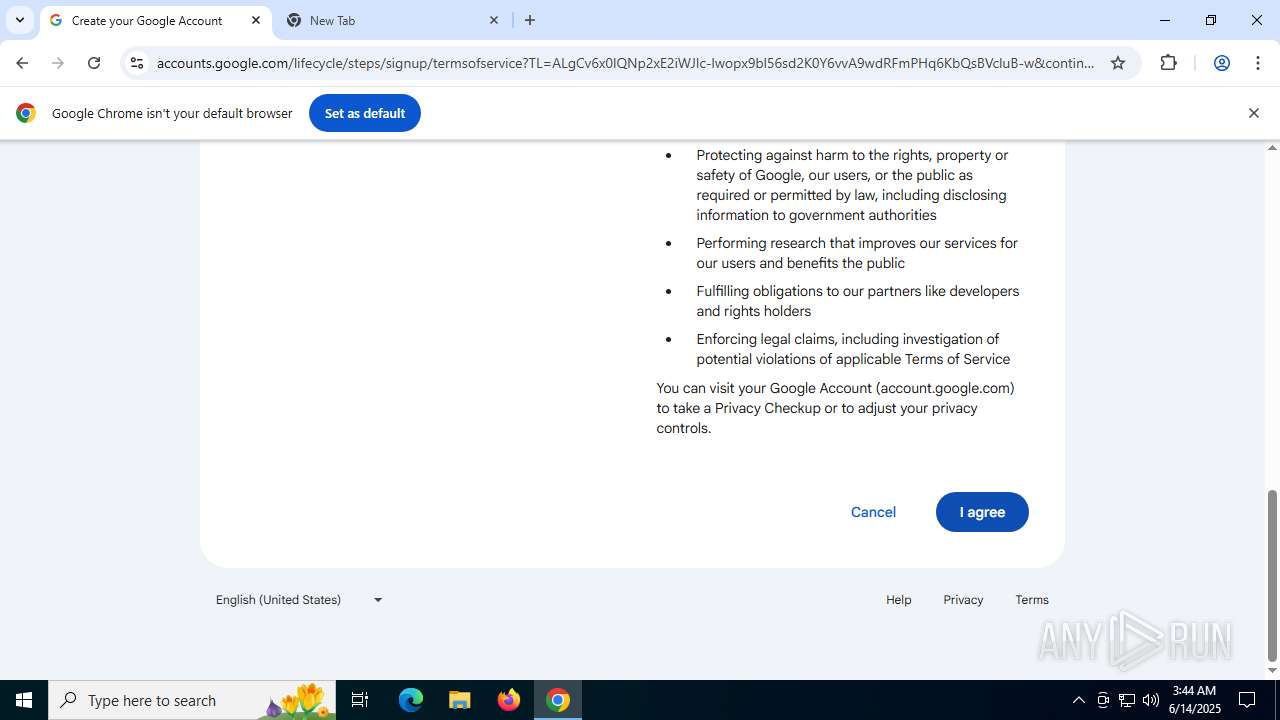Open Task View on the taskbar
This screenshot has height=720, width=1280.
(360, 700)
